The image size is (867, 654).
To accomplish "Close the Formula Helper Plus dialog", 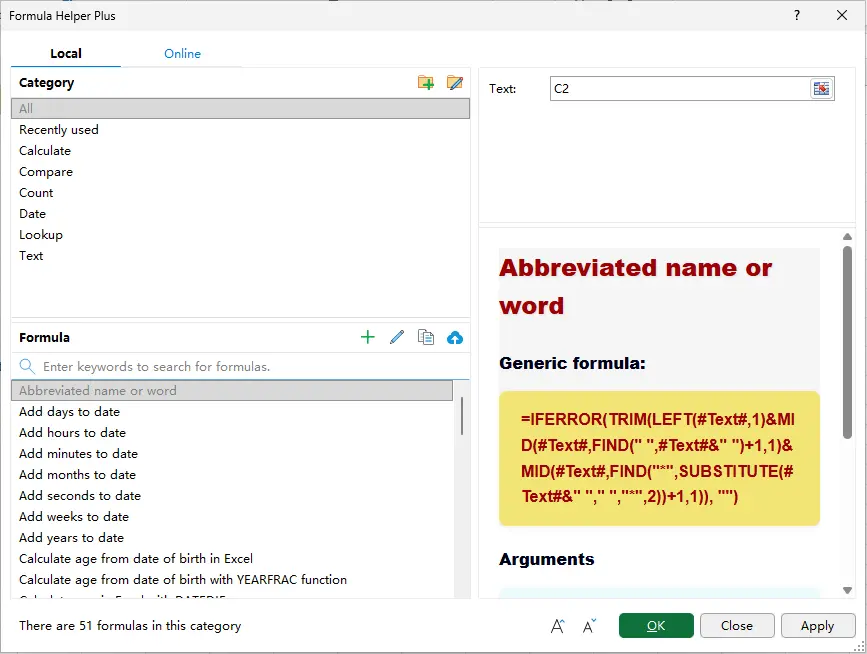I will [x=842, y=15].
